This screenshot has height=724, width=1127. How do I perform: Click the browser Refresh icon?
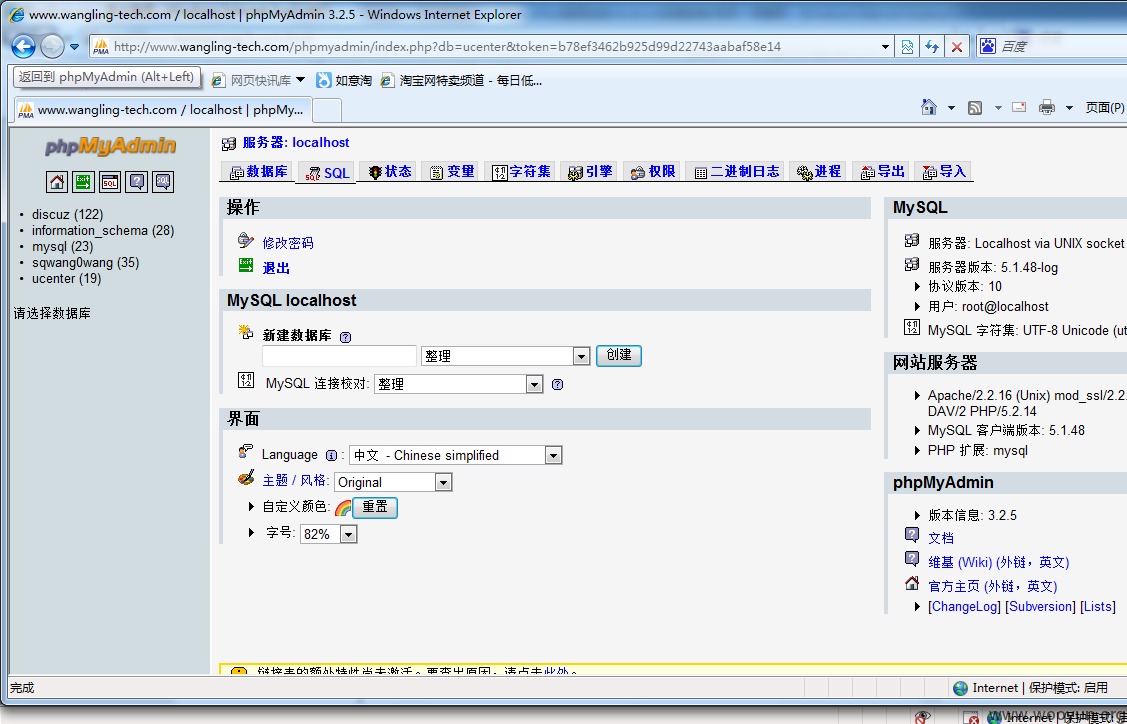point(932,47)
